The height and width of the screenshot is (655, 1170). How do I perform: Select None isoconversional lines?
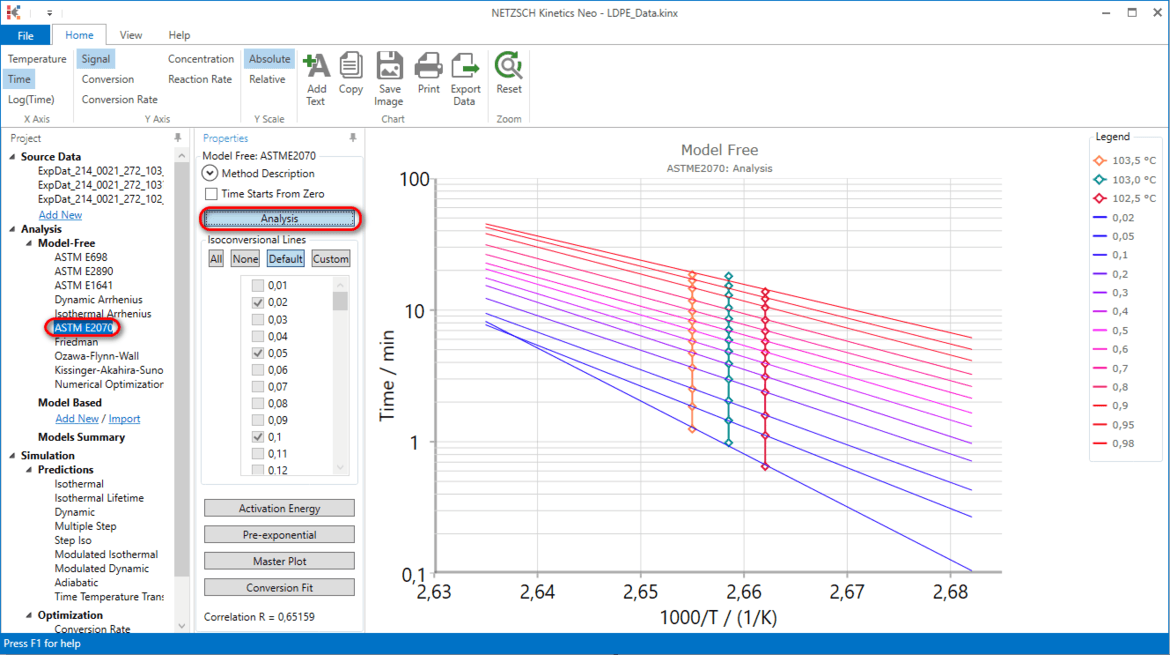coord(245,259)
